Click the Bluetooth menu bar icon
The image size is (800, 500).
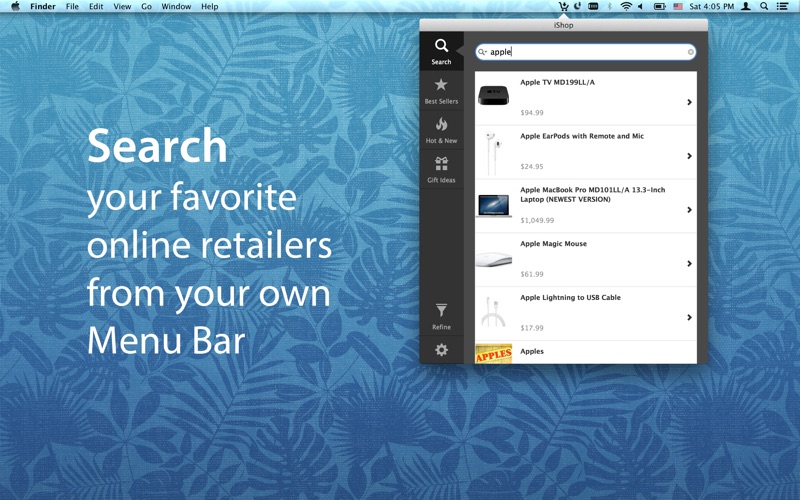pos(609,6)
